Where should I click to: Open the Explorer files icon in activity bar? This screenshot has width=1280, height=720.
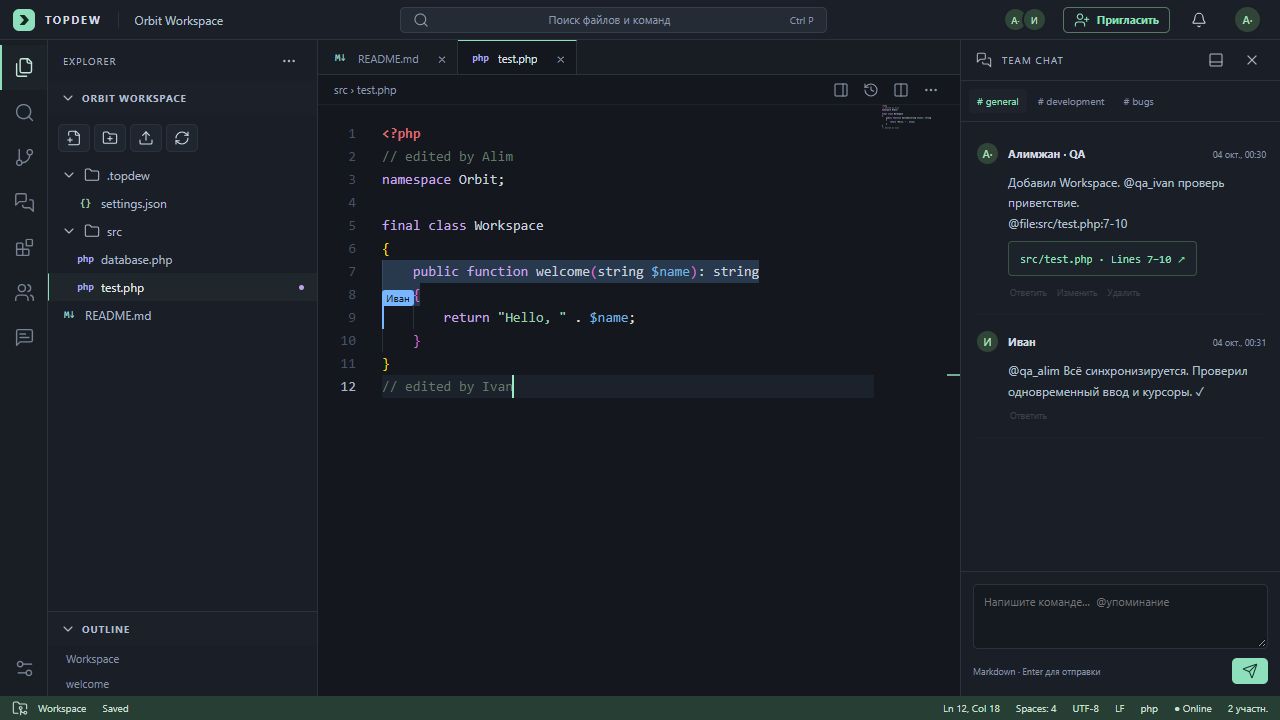[24, 67]
